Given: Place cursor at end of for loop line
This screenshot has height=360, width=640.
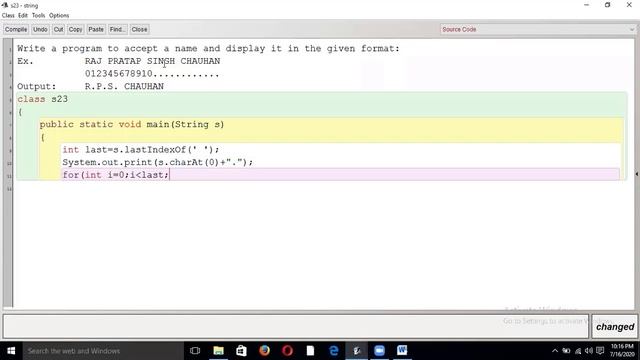Looking at the screenshot, I should pyautogui.click(x=169, y=175).
